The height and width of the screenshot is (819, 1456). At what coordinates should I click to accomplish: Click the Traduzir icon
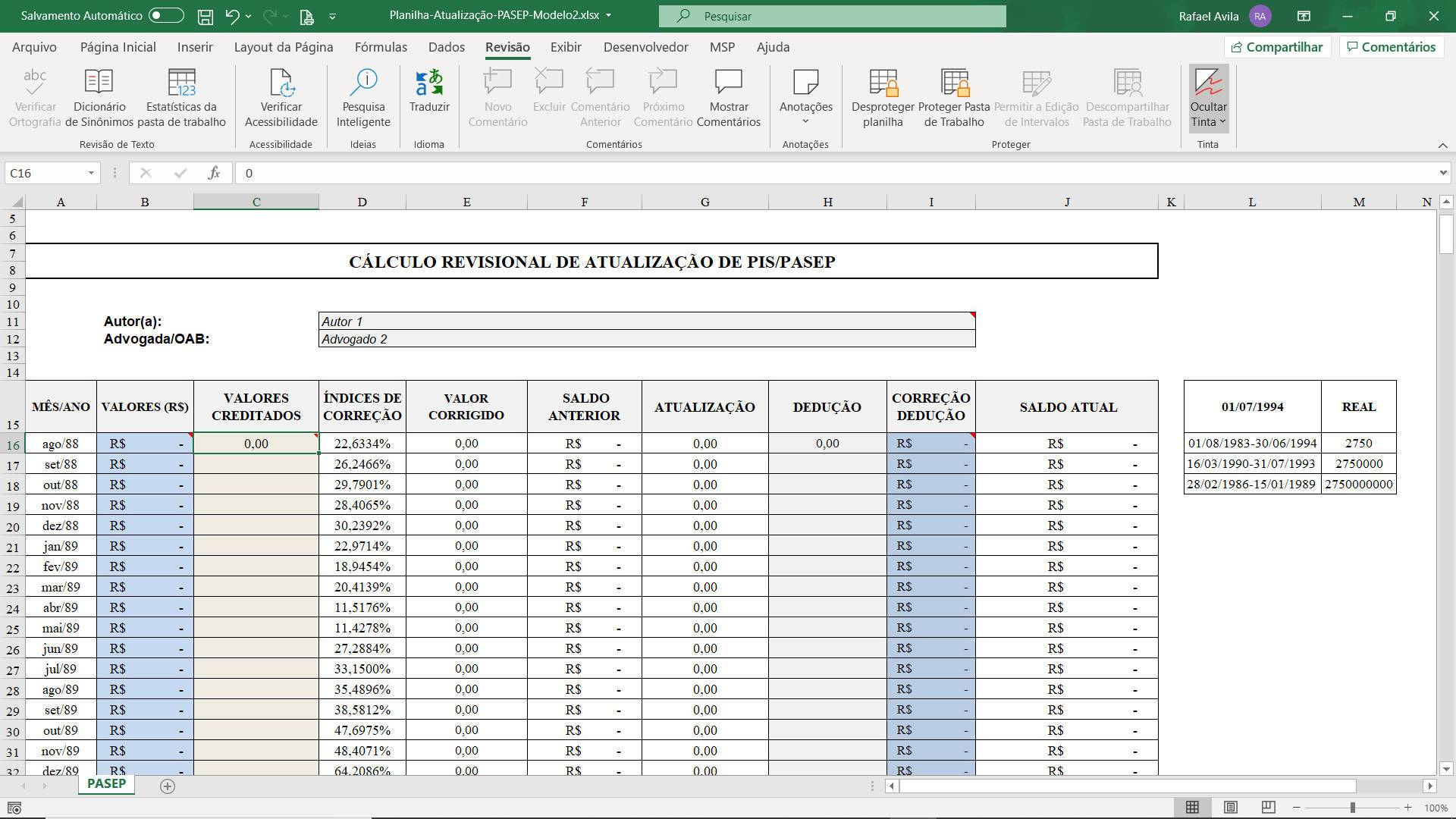coord(429,82)
